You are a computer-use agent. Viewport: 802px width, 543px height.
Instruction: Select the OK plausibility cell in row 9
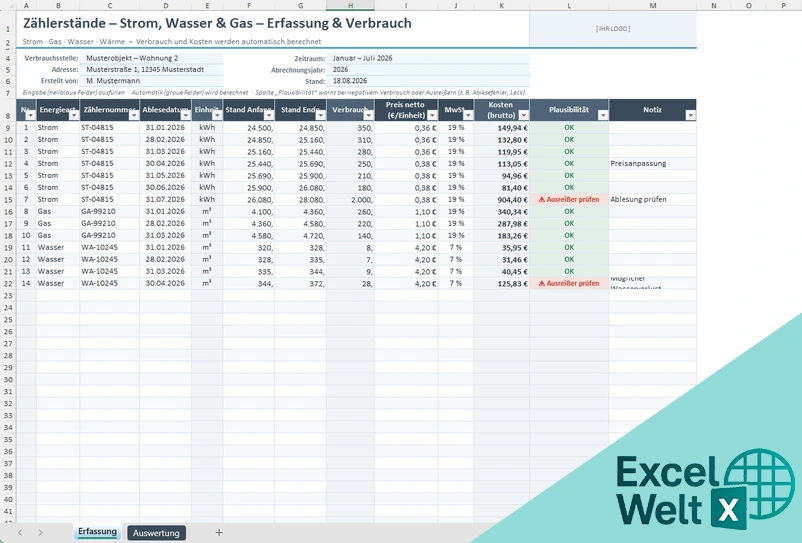point(569,128)
